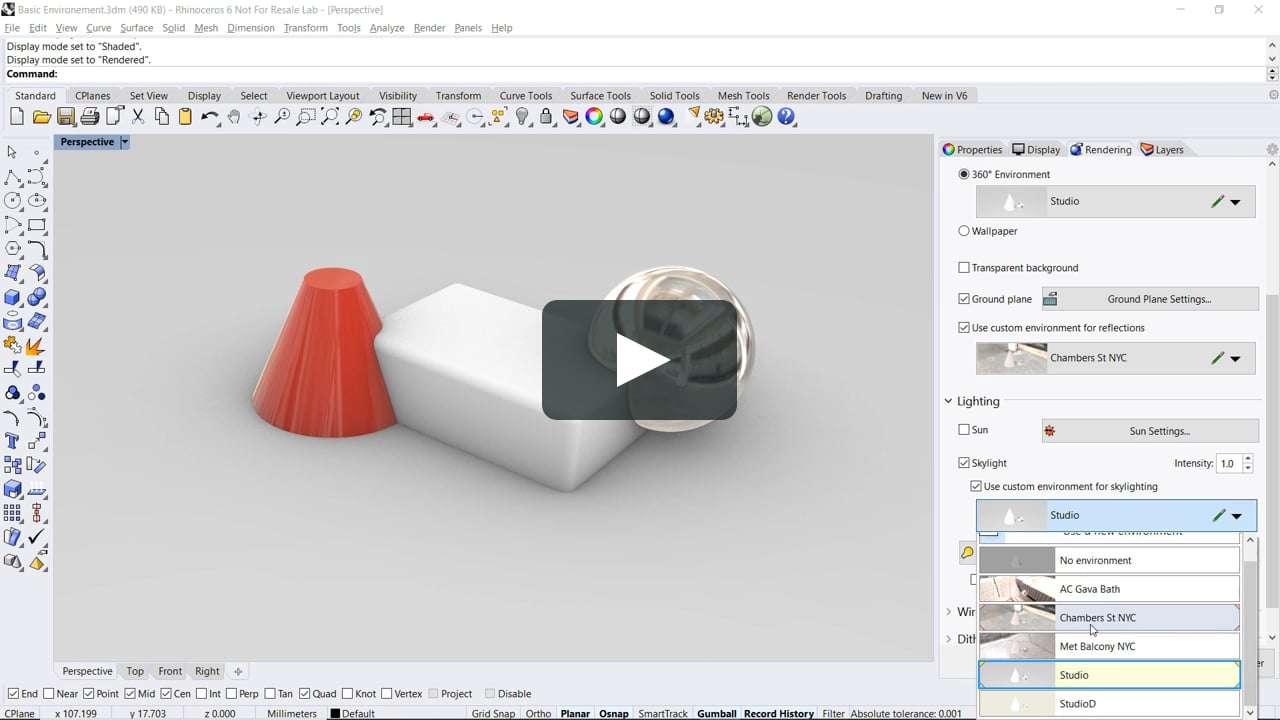The width and height of the screenshot is (1280, 720).
Task: Toggle Transparent background checkbox
Action: coord(964,268)
